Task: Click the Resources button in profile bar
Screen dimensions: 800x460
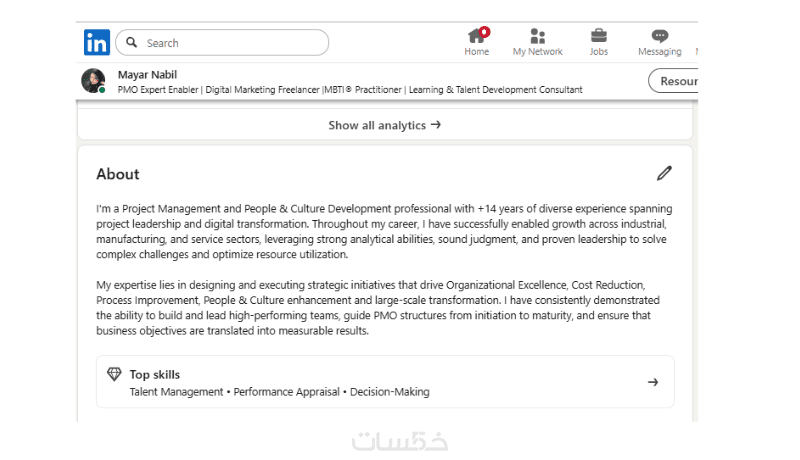Action: pyautogui.click(x=673, y=81)
